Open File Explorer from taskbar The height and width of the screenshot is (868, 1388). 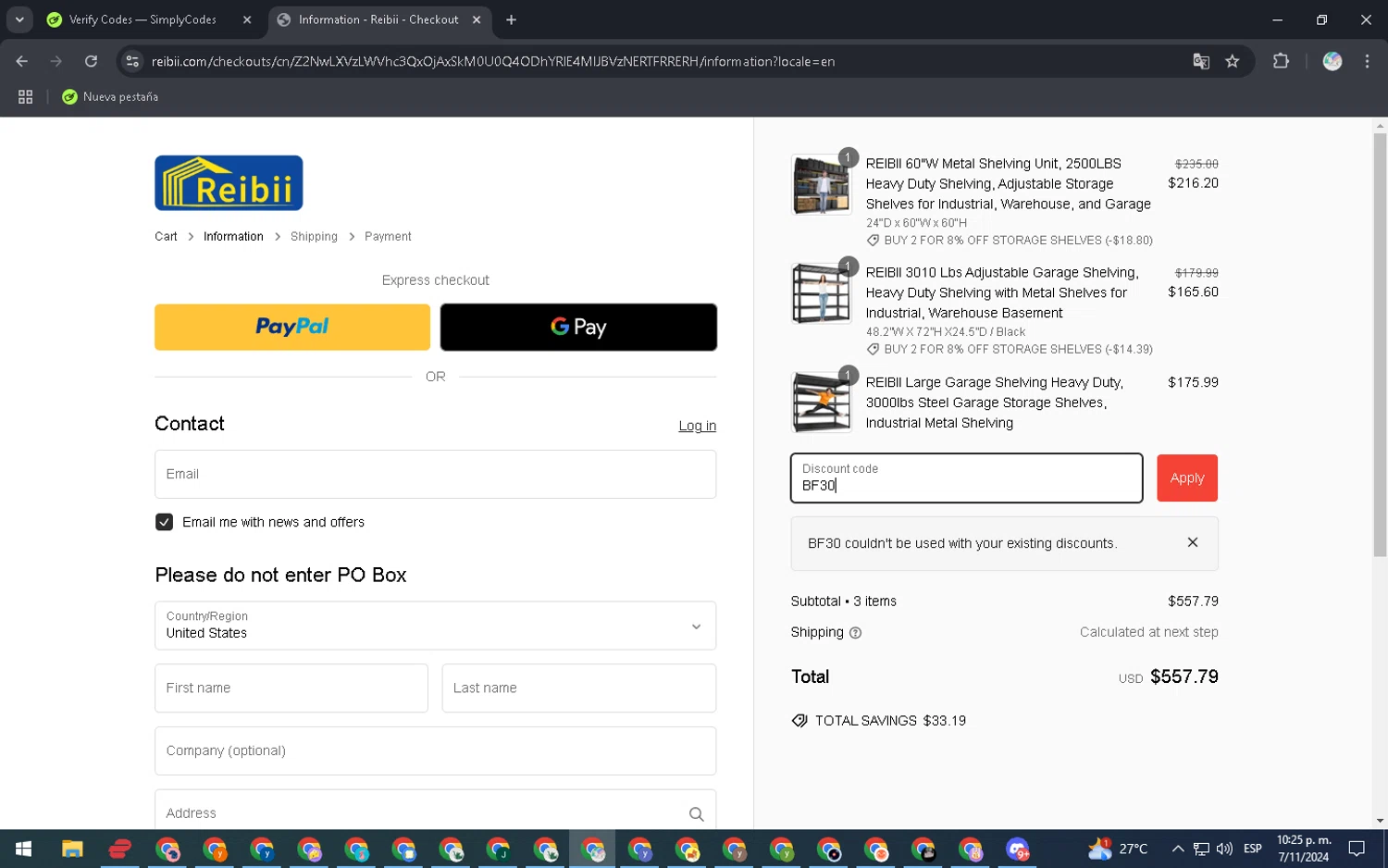pyautogui.click(x=72, y=849)
